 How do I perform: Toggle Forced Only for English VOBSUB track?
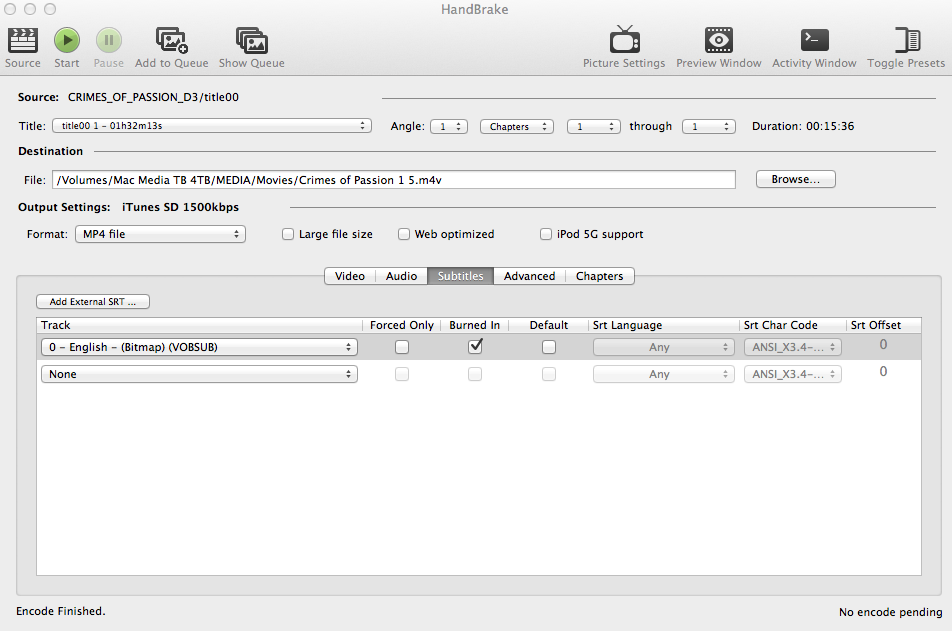[402, 347]
